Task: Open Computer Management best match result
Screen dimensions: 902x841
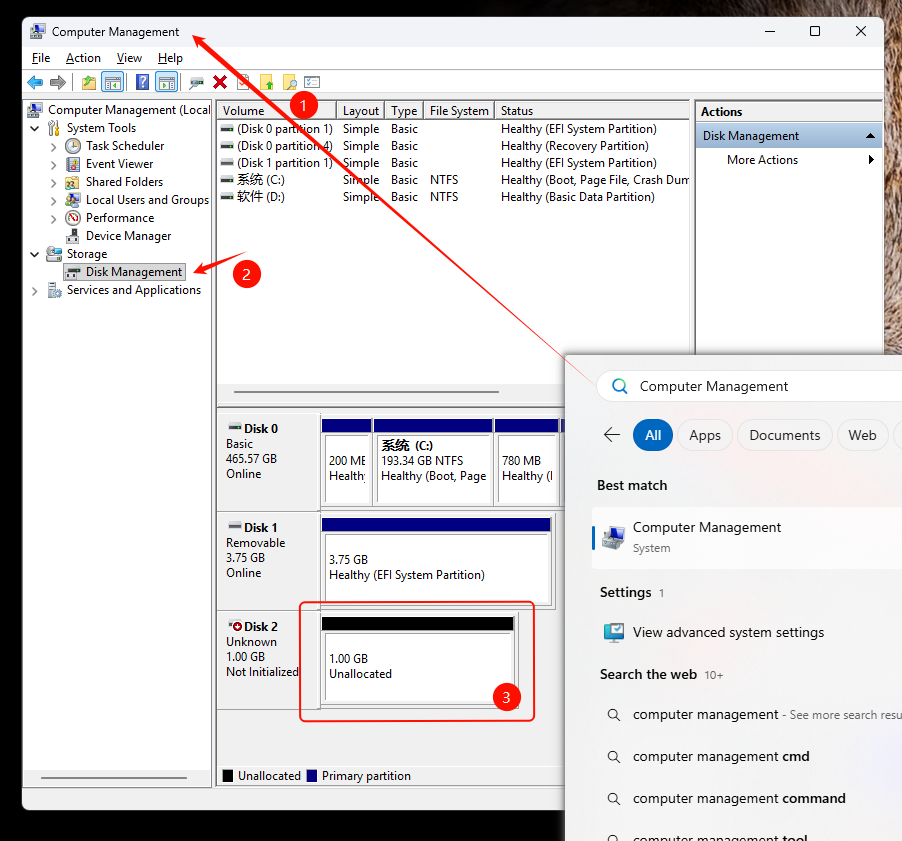Action: tap(747, 538)
